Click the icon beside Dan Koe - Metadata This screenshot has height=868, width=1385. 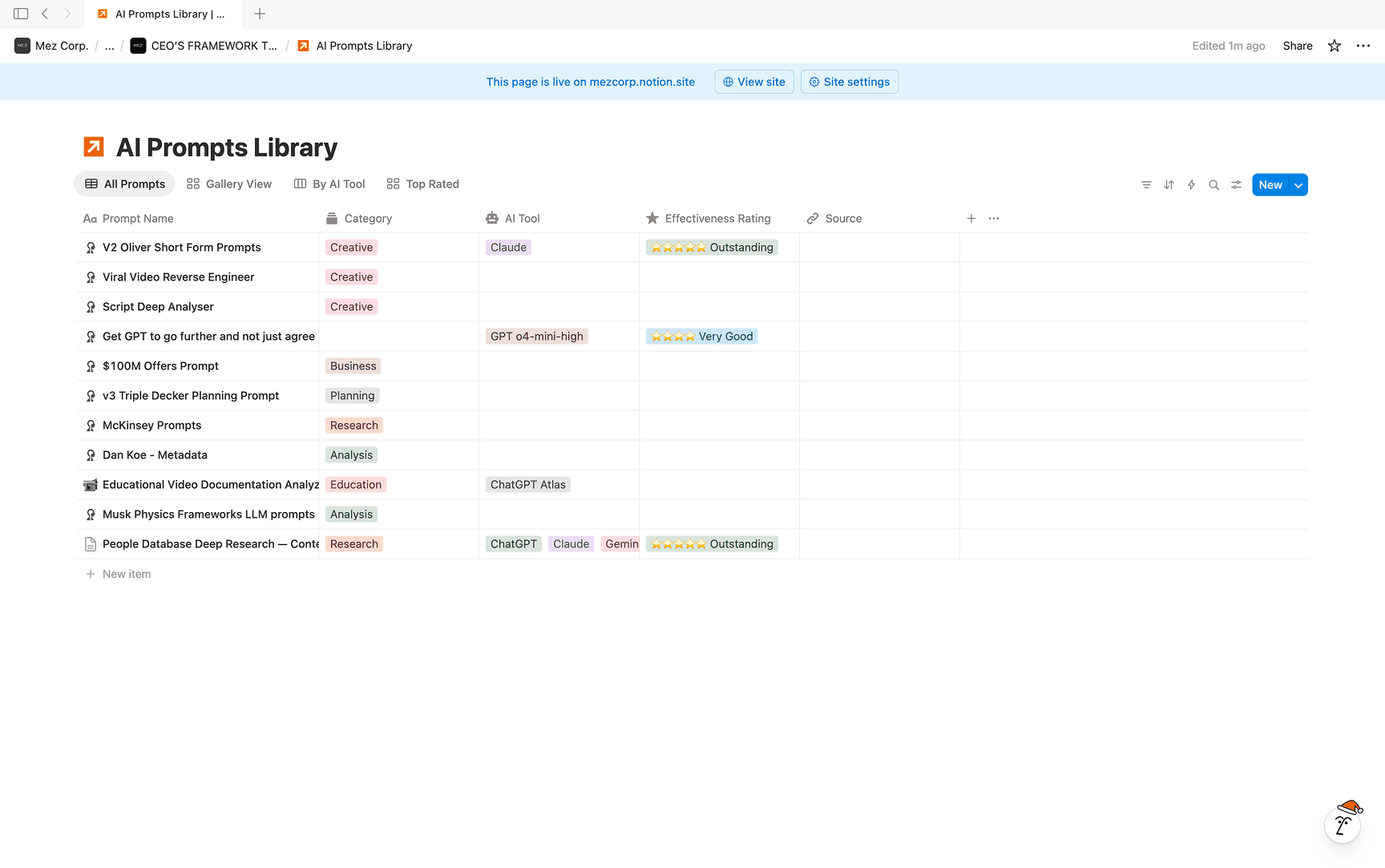tap(91, 455)
